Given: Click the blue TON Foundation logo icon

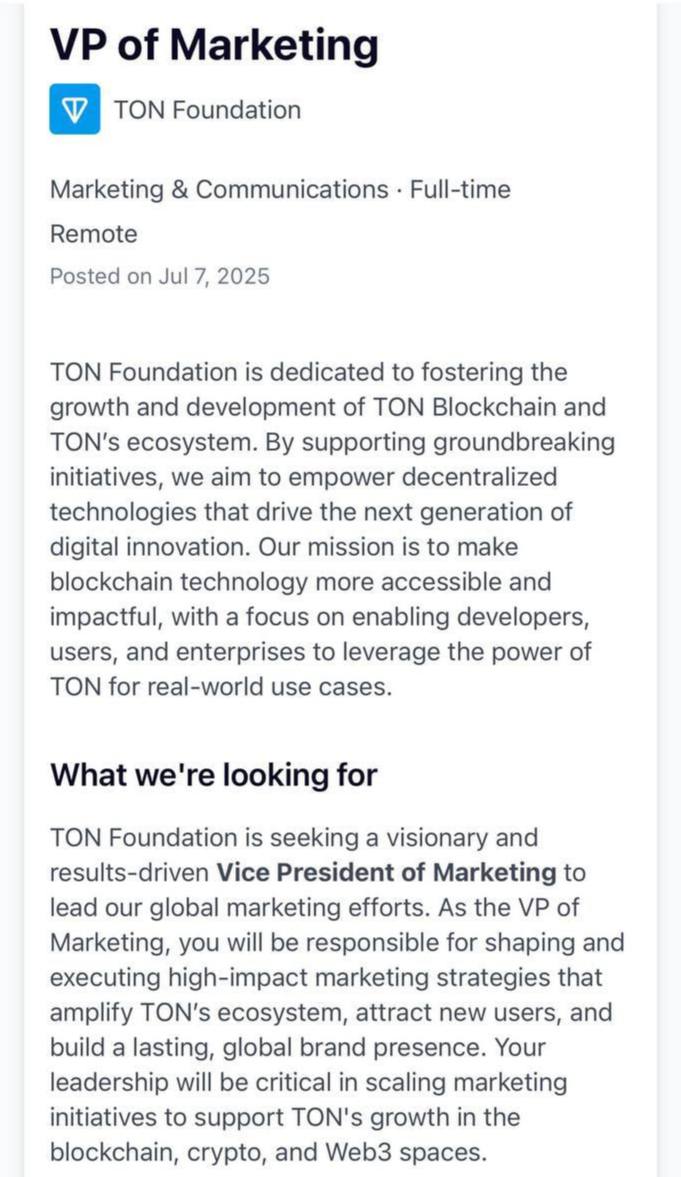Looking at the screenshot, I should pos(74,110).
